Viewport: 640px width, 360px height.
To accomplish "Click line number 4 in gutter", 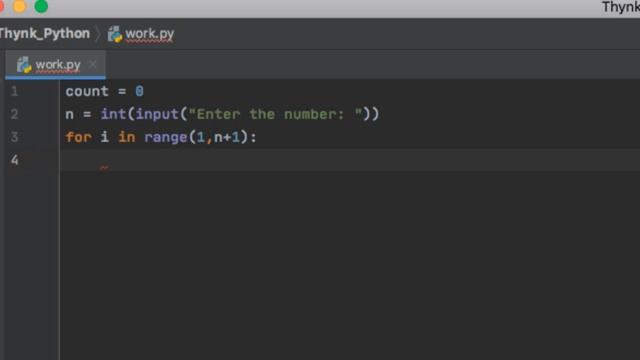I will coord(14,160).
